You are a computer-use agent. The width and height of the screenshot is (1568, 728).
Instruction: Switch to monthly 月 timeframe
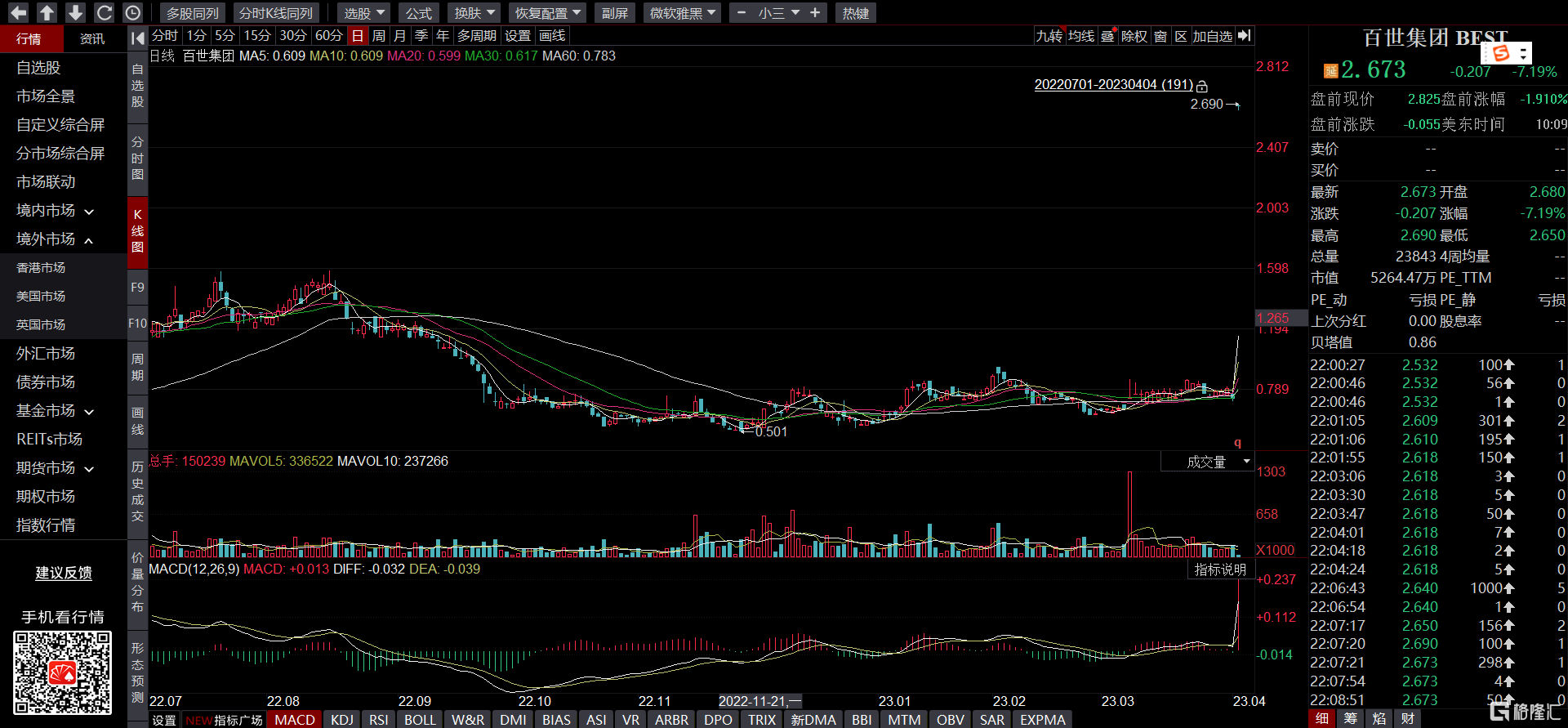tap(399, 36)
